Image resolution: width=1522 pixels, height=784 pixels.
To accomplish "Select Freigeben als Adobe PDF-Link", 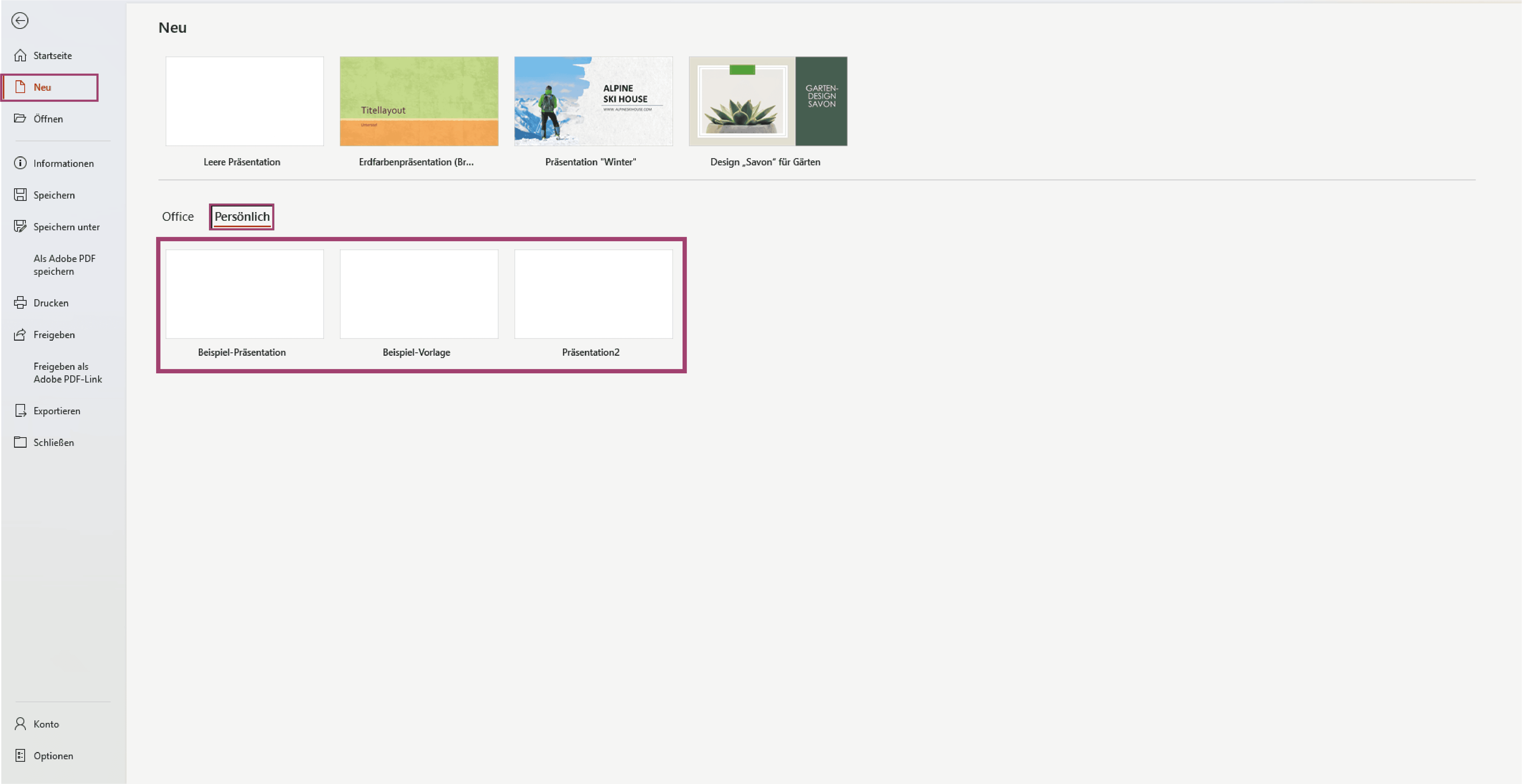I will click(67, 373).
